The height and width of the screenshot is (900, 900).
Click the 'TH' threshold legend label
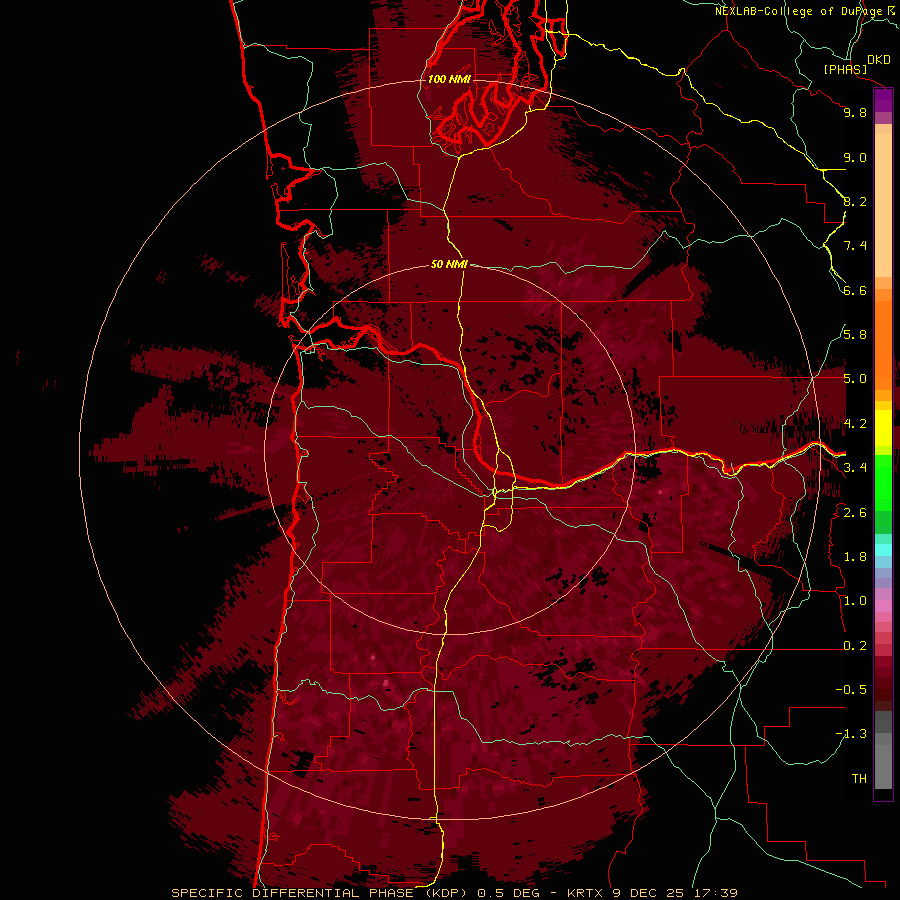[859, 779]
